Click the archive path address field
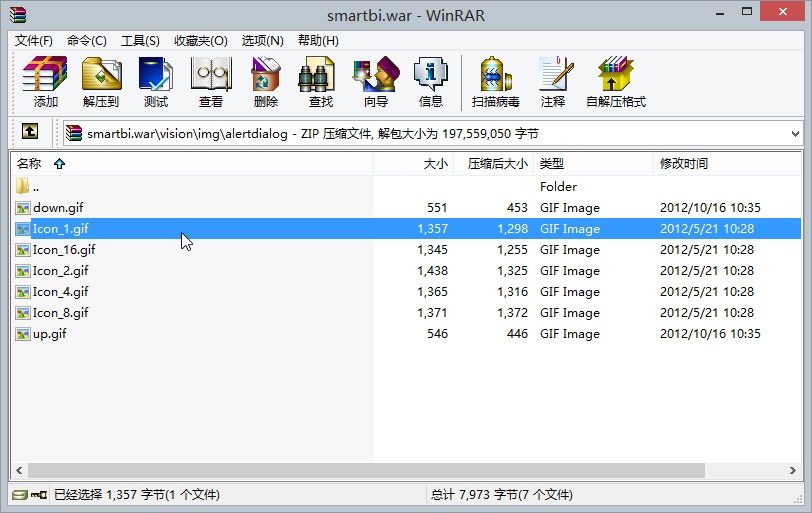Screen dimensions: 812x513 (433, 134)
